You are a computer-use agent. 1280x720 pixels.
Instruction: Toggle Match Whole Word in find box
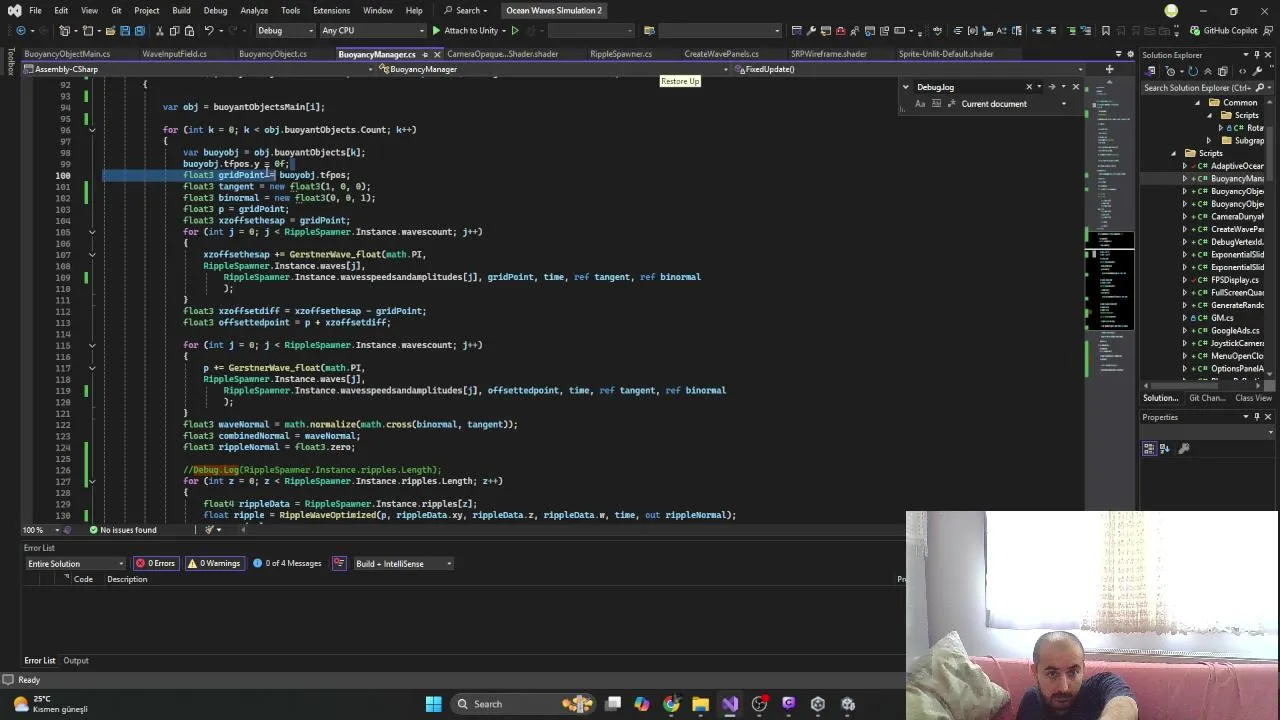click(936, 104)
